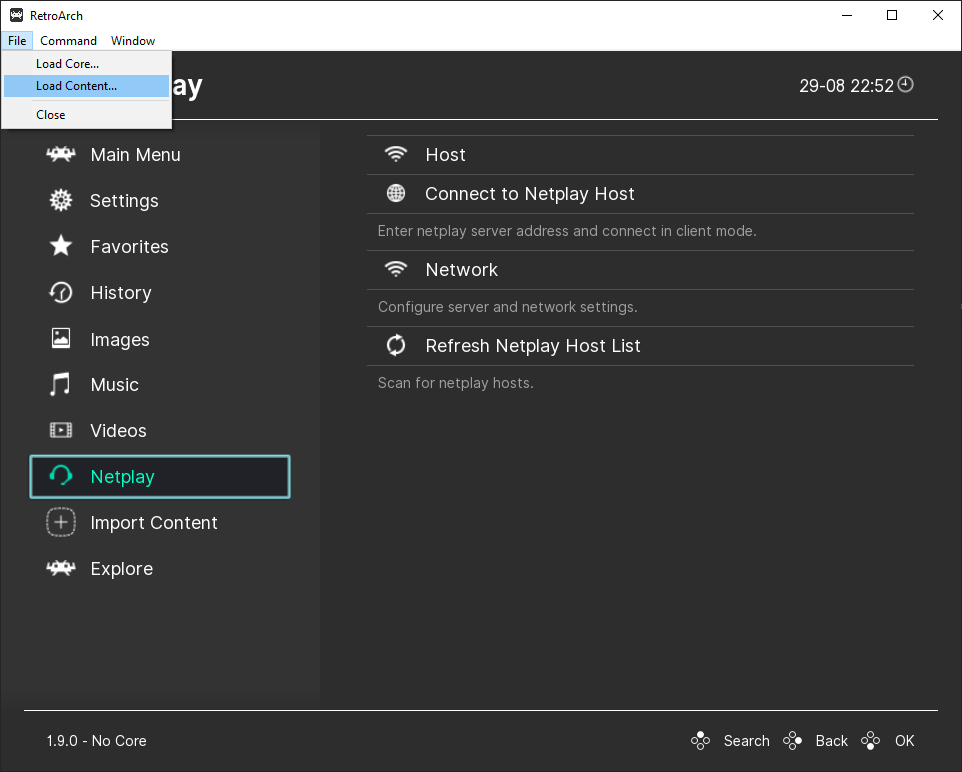
Task: Open the Host netplay option
Action: click(445, 155)
